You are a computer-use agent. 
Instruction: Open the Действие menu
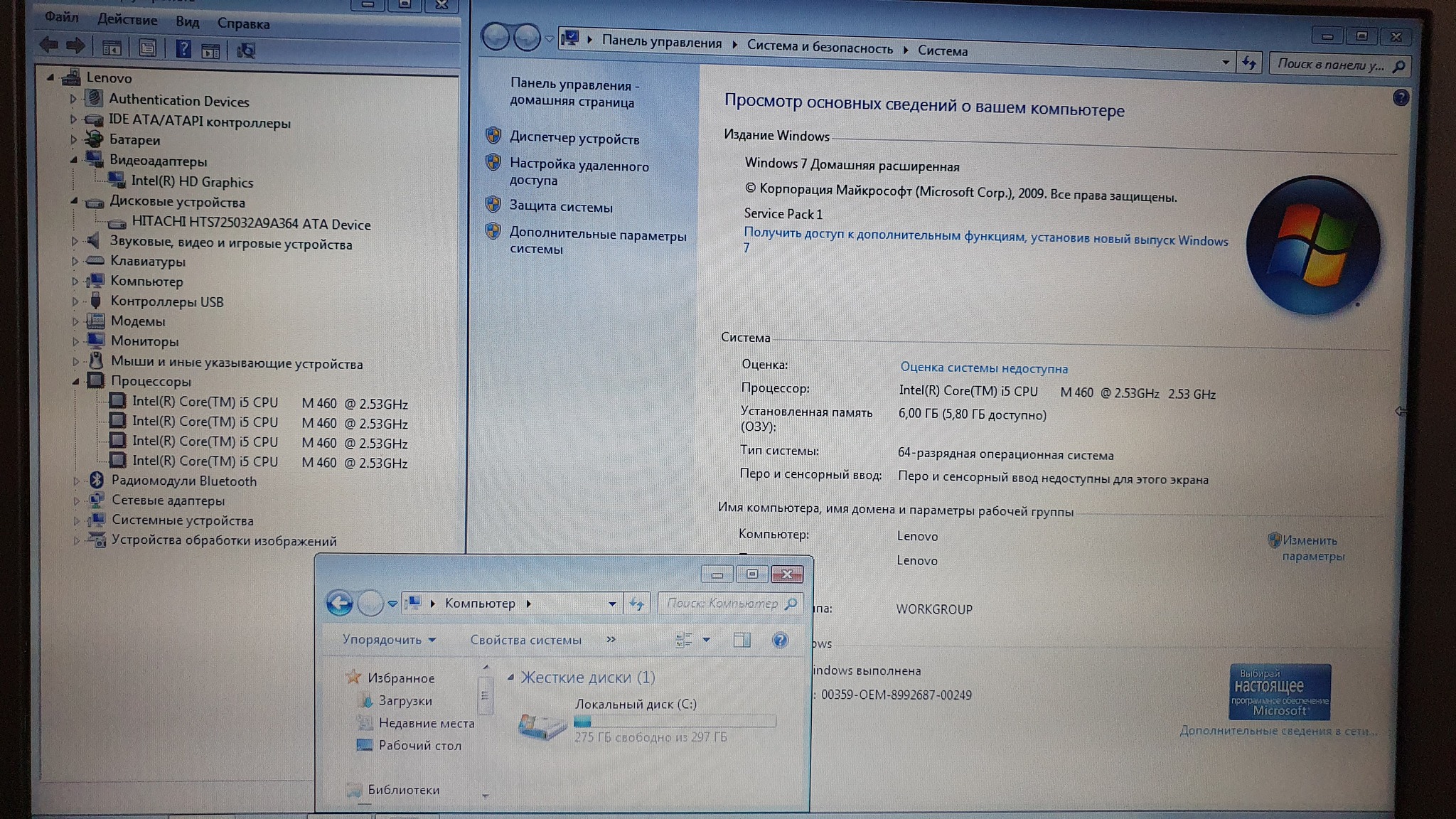(x=127, y=19)
